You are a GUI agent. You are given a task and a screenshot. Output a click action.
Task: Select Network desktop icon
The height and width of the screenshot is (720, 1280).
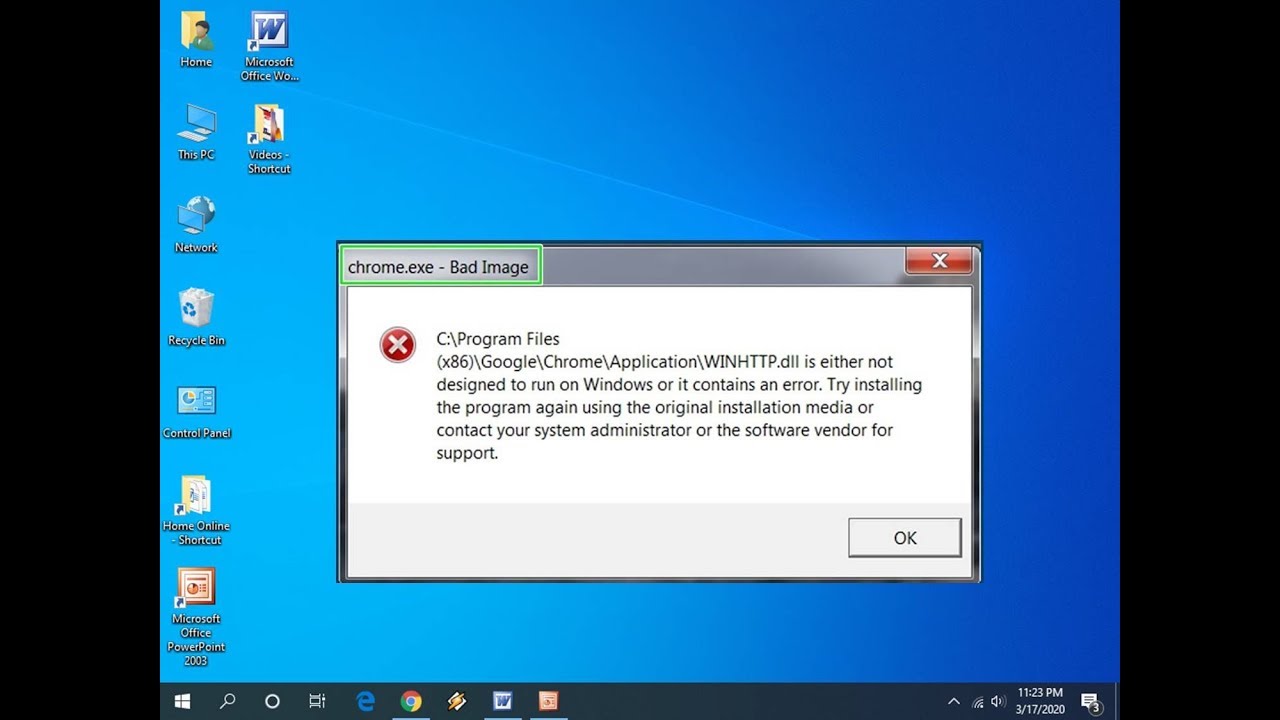[x=196, y=225]
